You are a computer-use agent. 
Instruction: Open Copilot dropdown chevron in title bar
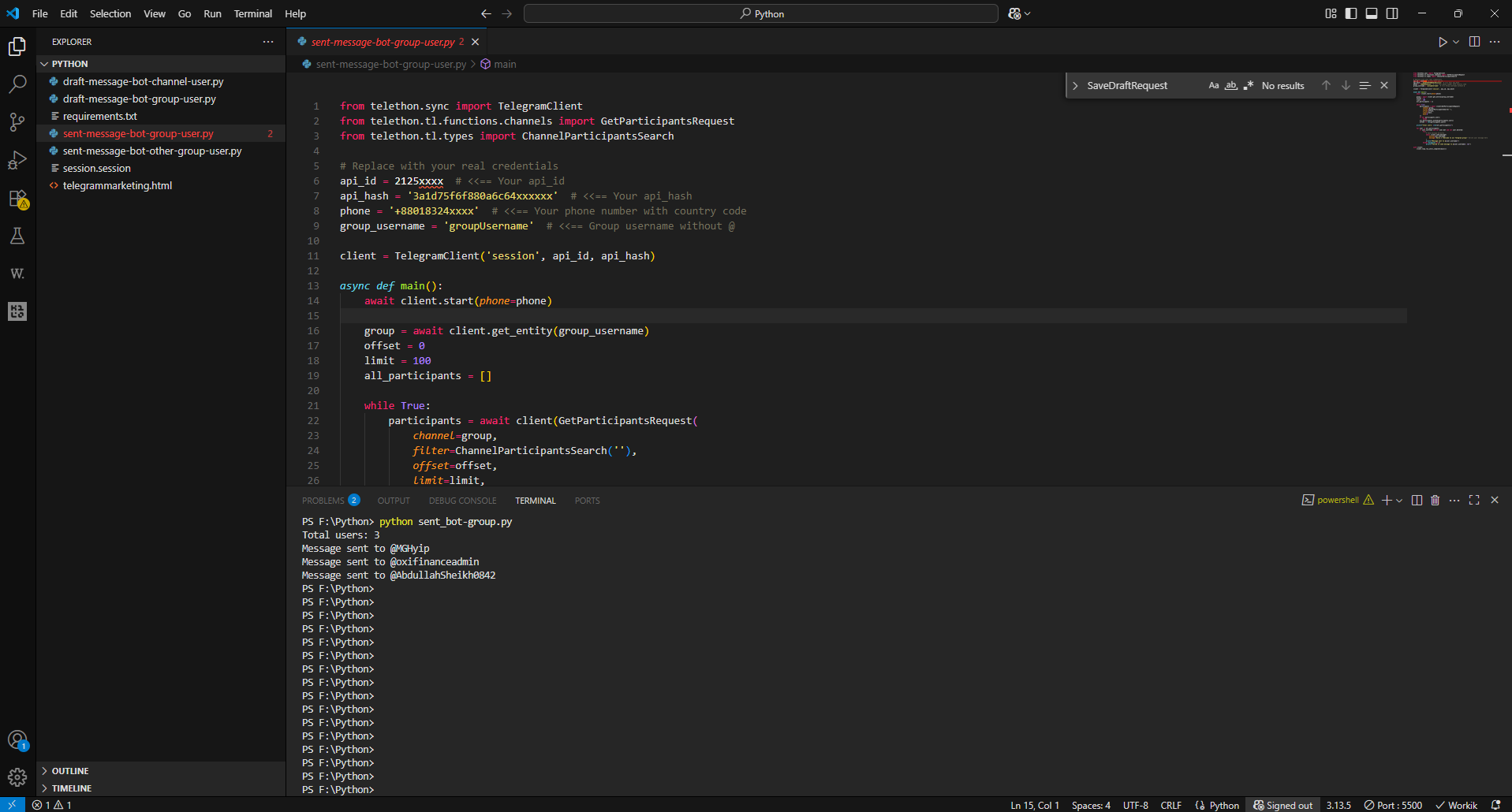pos(1027,13)
